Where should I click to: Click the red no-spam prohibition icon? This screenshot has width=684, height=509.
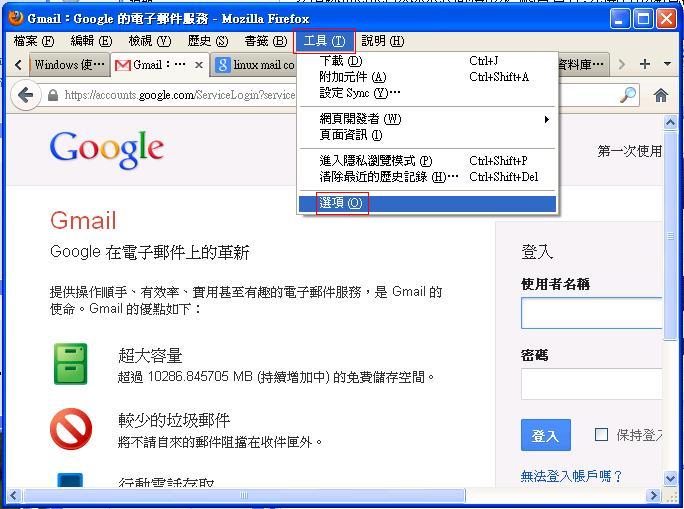[x=71, y=429]
